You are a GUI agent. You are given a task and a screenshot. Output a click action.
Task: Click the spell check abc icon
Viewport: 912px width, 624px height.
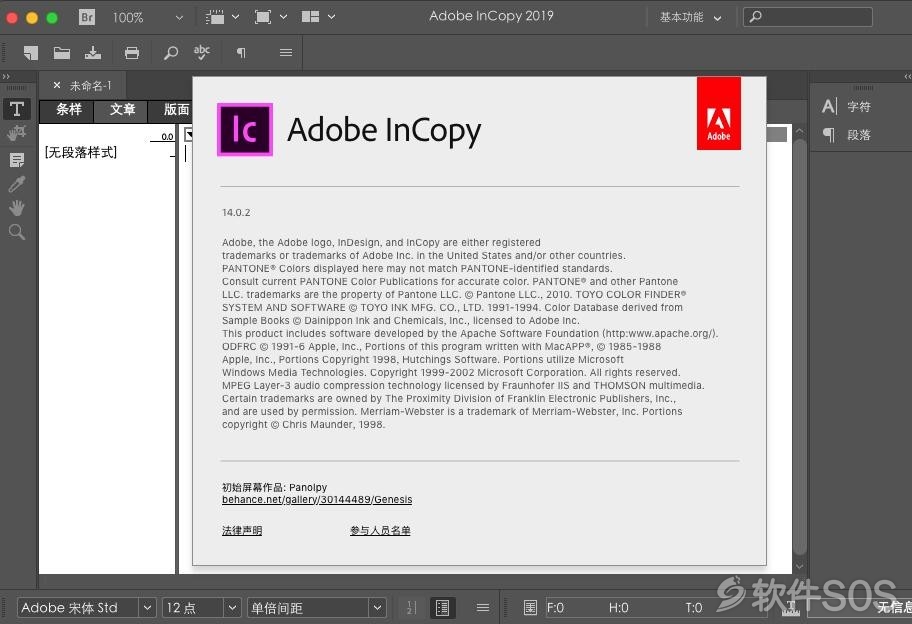(202, 52)
